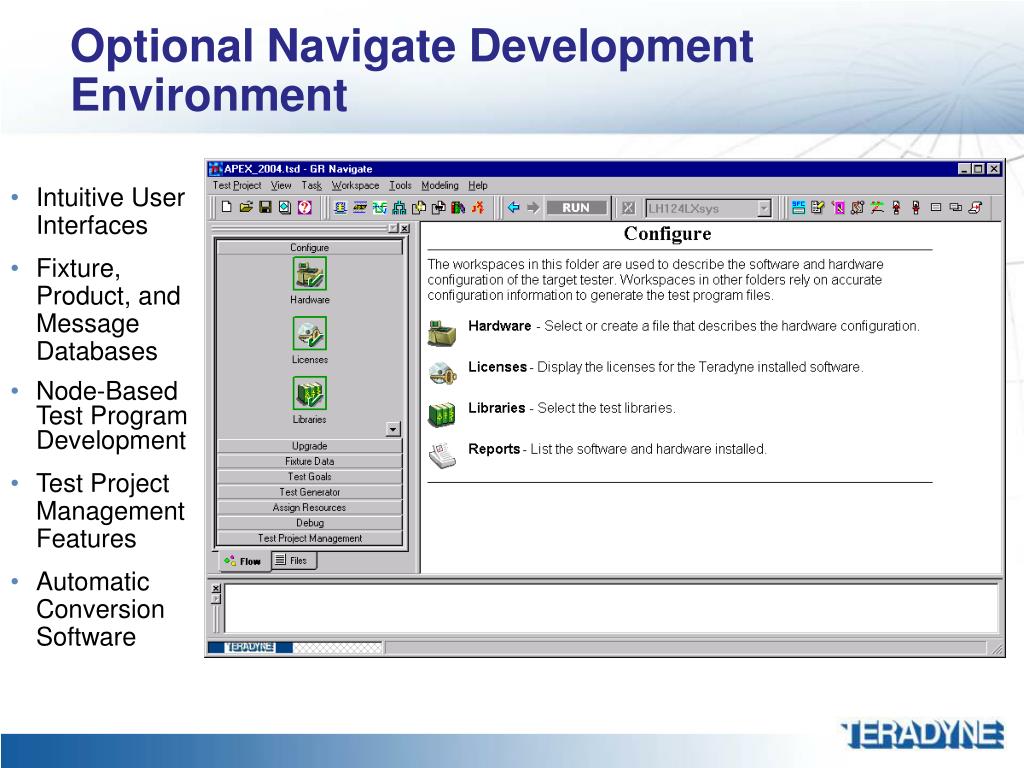Click the blue tester station toolbar icon
Image resolution: width=1024 pixels, height=768 pixels.
[340, 208]
